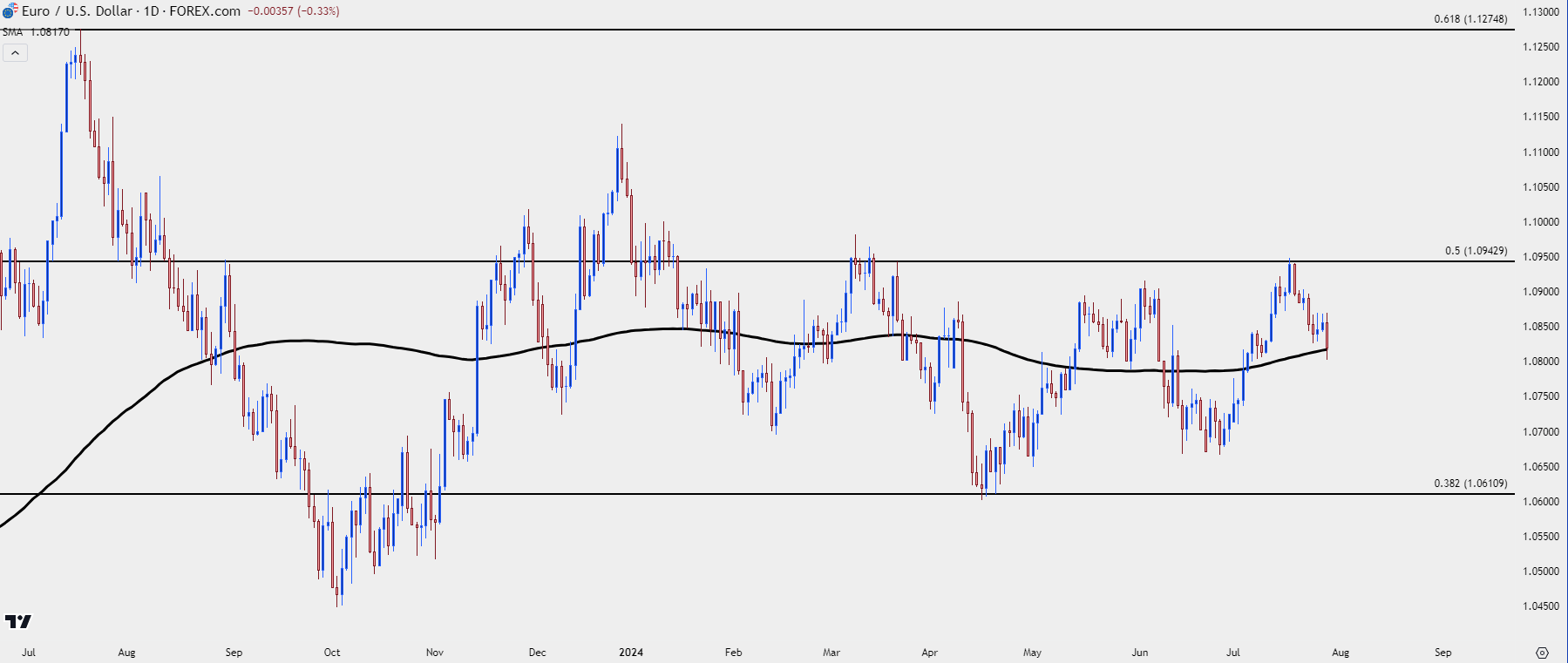Click the 0.382 (1.06109) Fibonacci label
This screenshot has width=1568, height=663.
pos(1470,484)
